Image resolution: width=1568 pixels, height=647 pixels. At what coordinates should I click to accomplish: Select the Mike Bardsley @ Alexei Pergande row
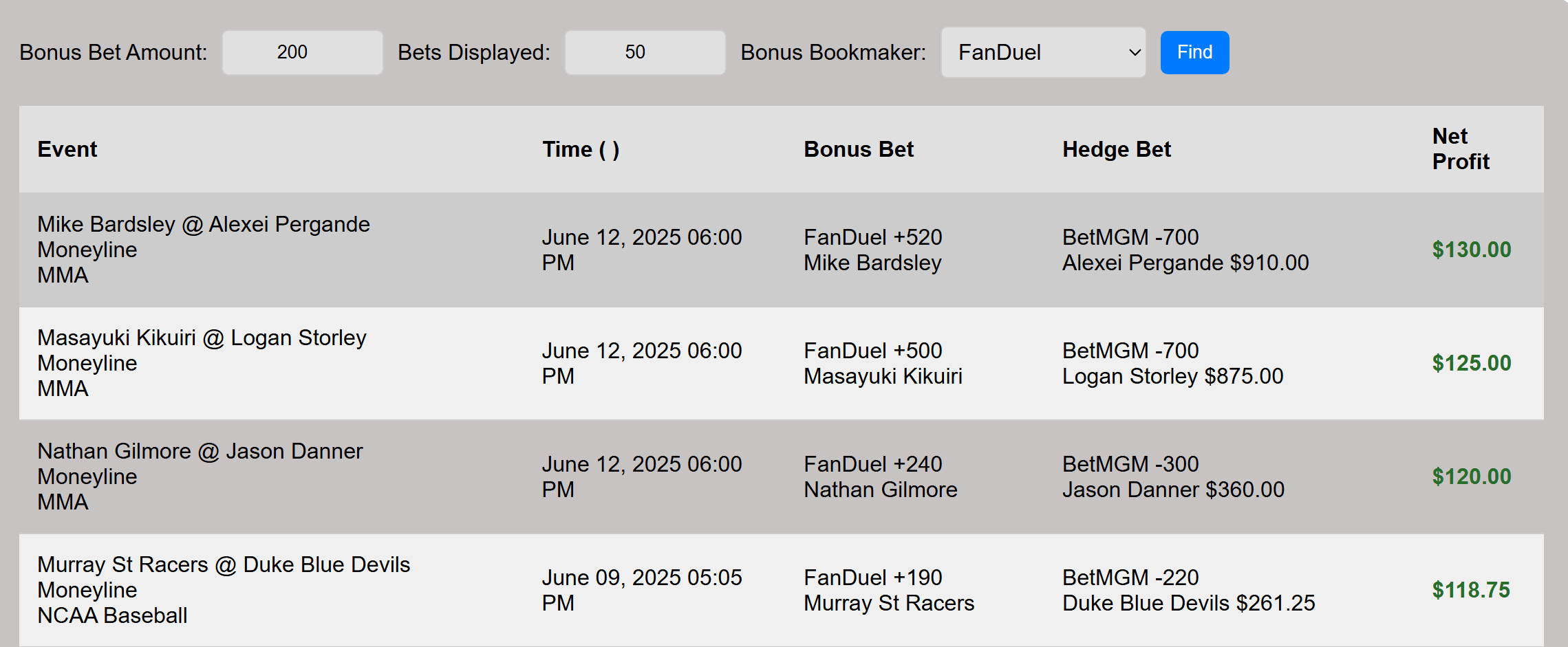click(x=204, y=249)
